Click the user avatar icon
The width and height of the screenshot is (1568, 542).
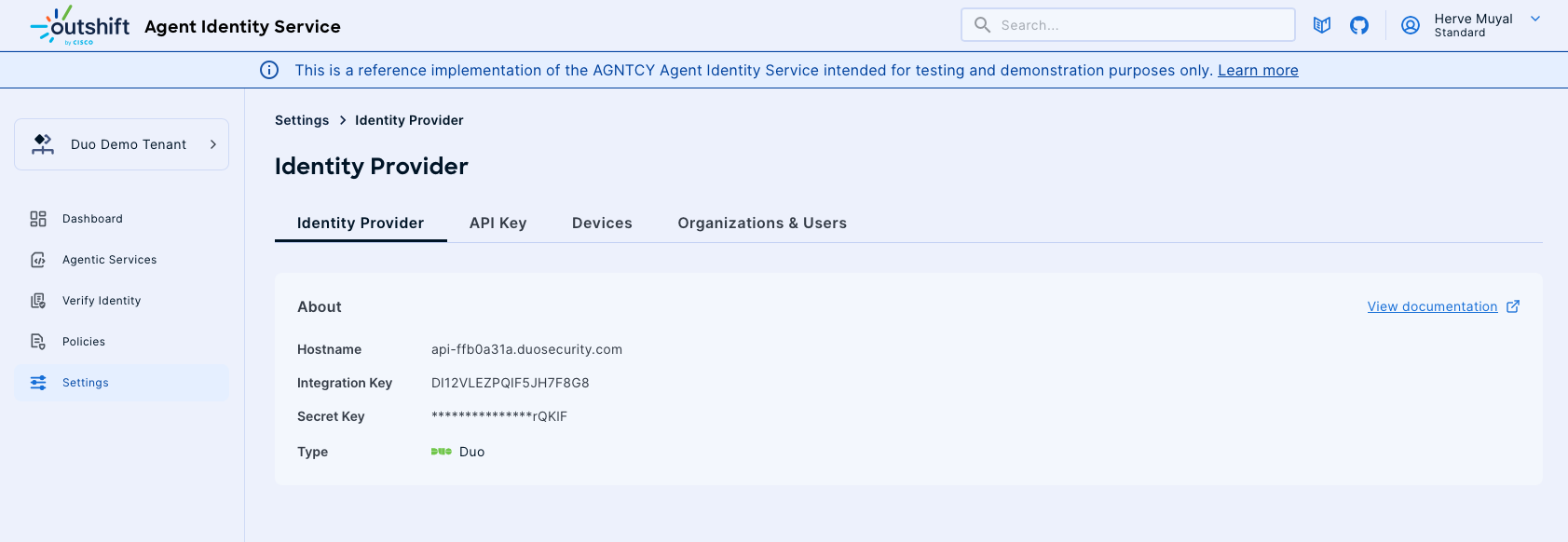(1411, 25)
